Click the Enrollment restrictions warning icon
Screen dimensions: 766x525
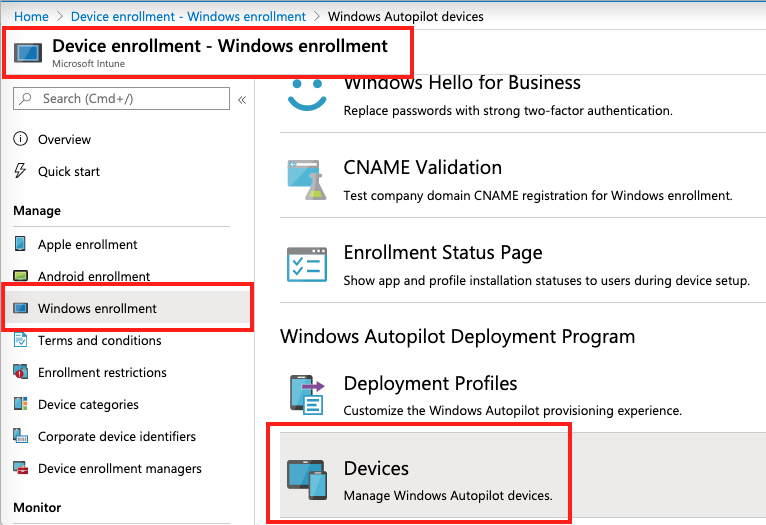click(x=21, y=372)
